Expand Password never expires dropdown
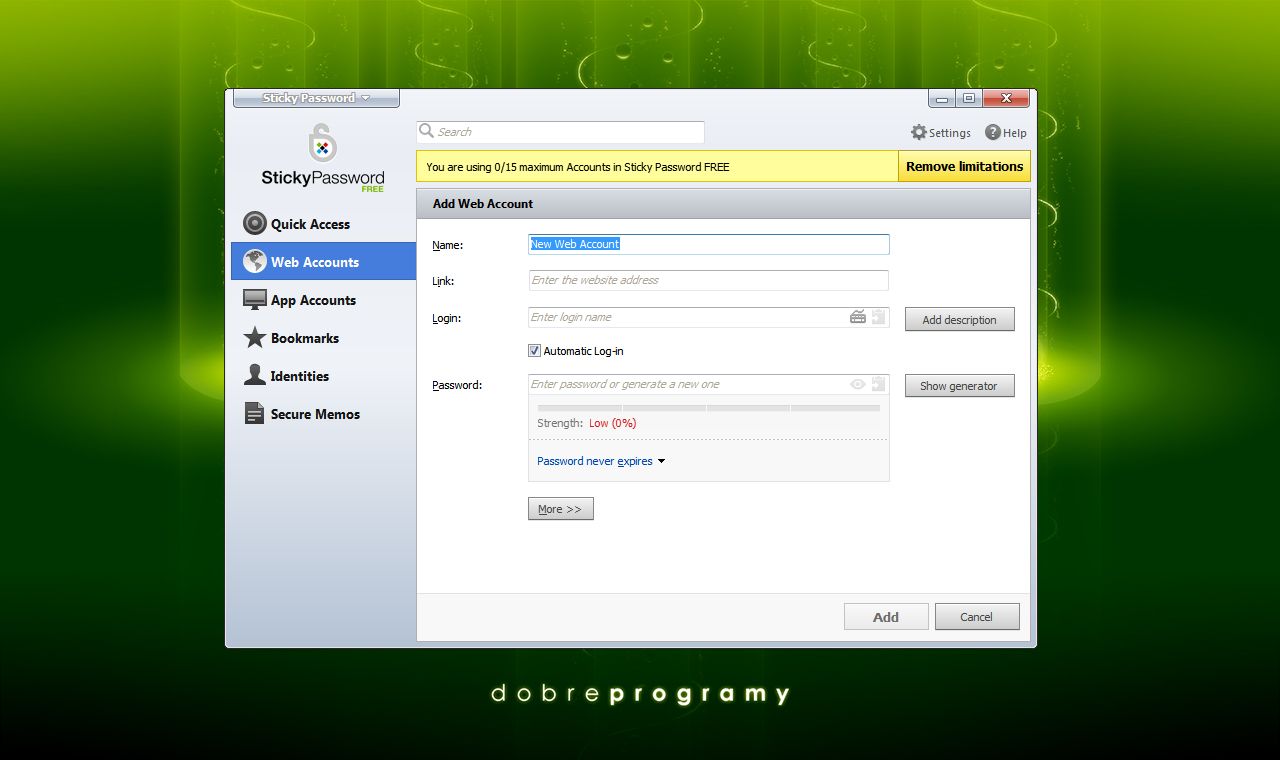1280x760 pixels. coord(601,461)
